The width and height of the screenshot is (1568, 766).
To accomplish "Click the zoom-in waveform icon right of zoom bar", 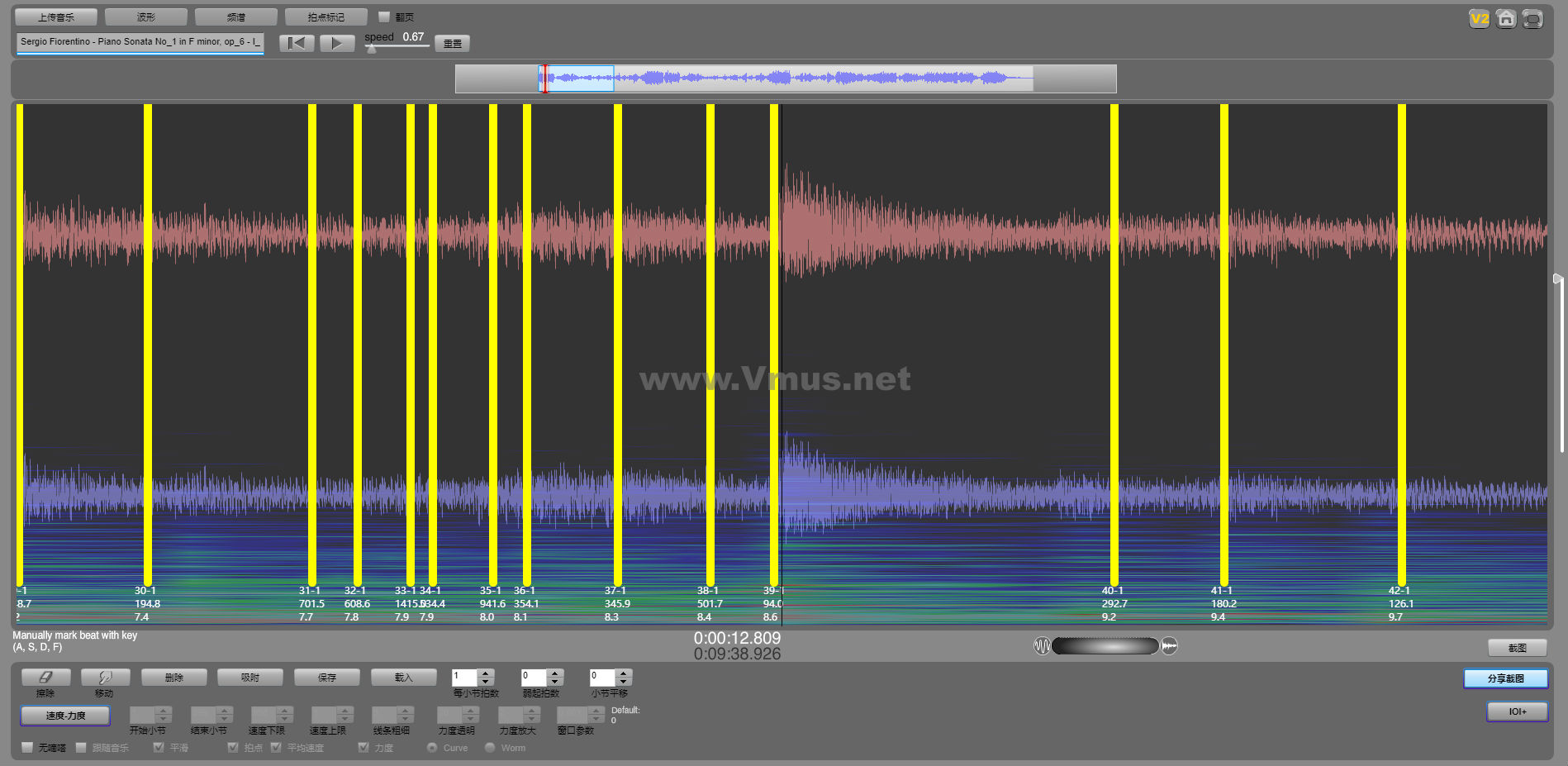I will [x=1169, y=646].
